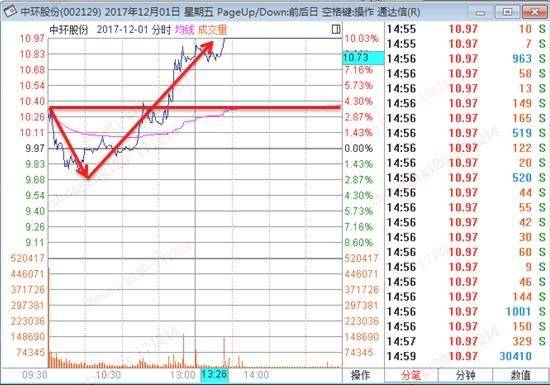The image size is (550, 385).
Task: Select the 14:56 trade row with volume 1001
Action: [x=467, y=311]
